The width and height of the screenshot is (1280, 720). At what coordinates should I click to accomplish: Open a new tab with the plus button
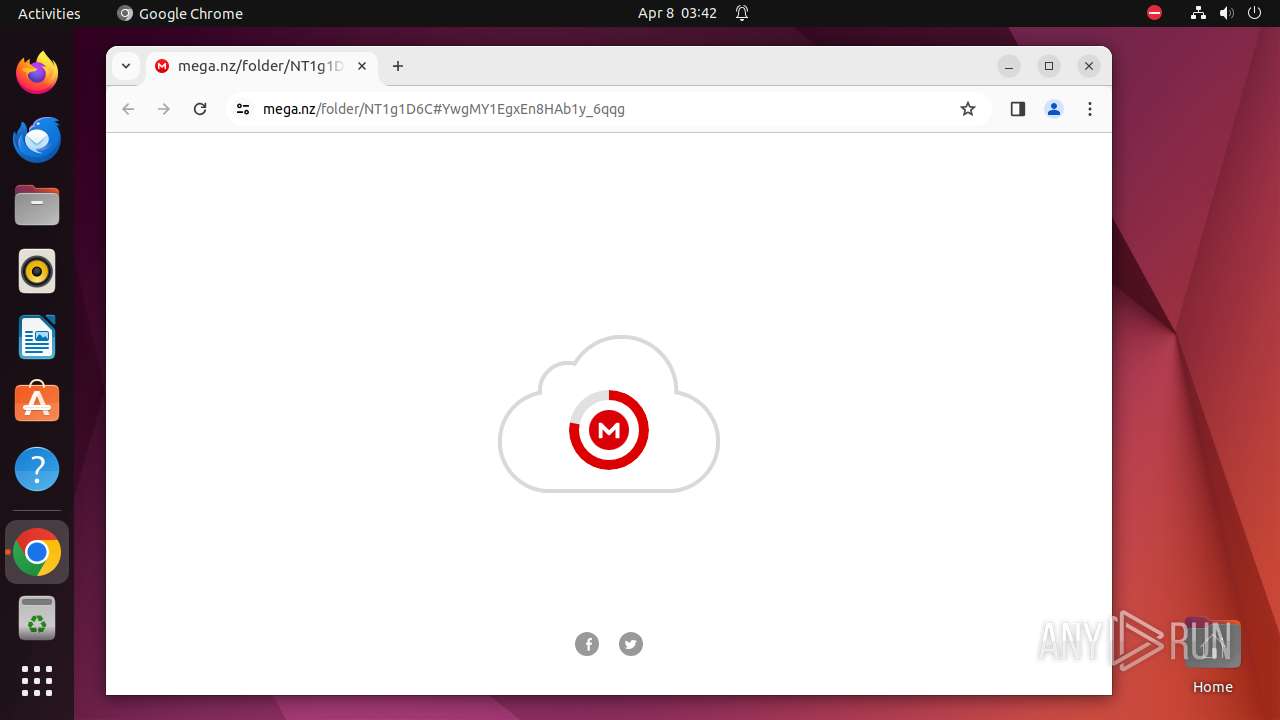[x=398, y=66]
